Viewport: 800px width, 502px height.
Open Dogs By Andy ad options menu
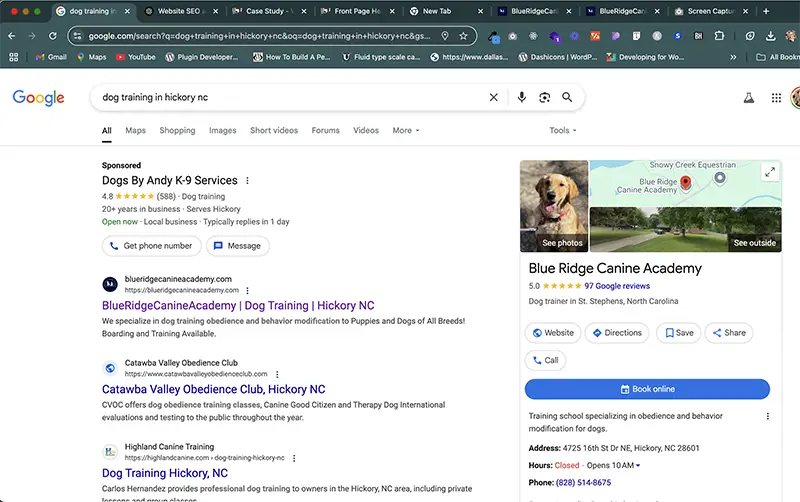[248, 181]
